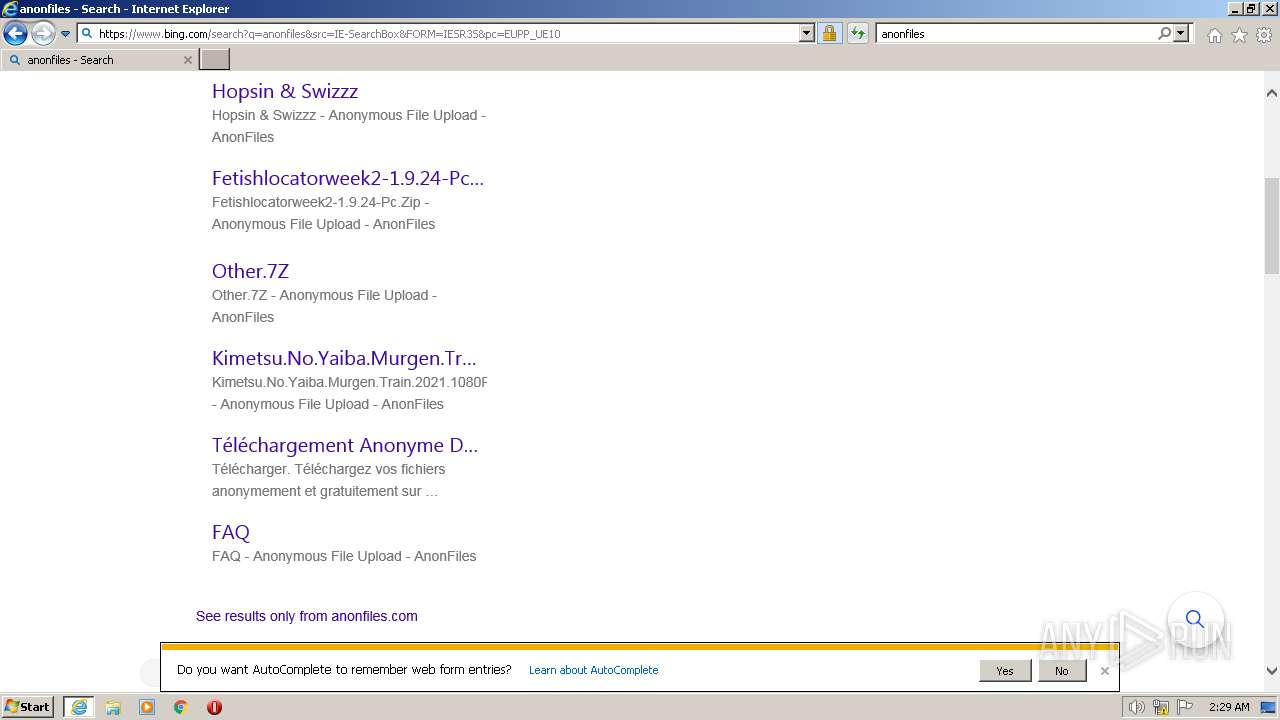This screenshot has height=720, width=1280.
Task: Start search with the magnifier icon in the search box
Action: [1164, 33]
